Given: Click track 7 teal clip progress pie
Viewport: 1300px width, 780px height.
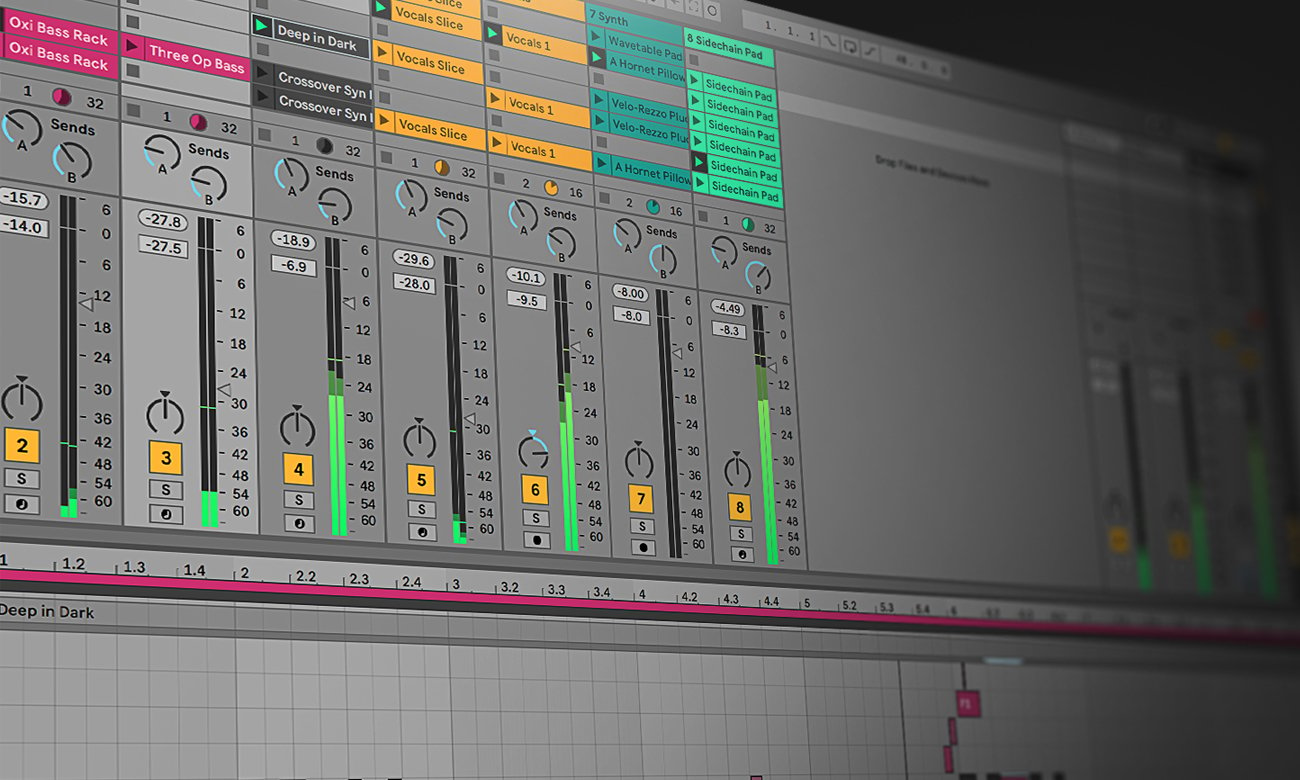Looking at the screenshot, I should pos(653,207).
